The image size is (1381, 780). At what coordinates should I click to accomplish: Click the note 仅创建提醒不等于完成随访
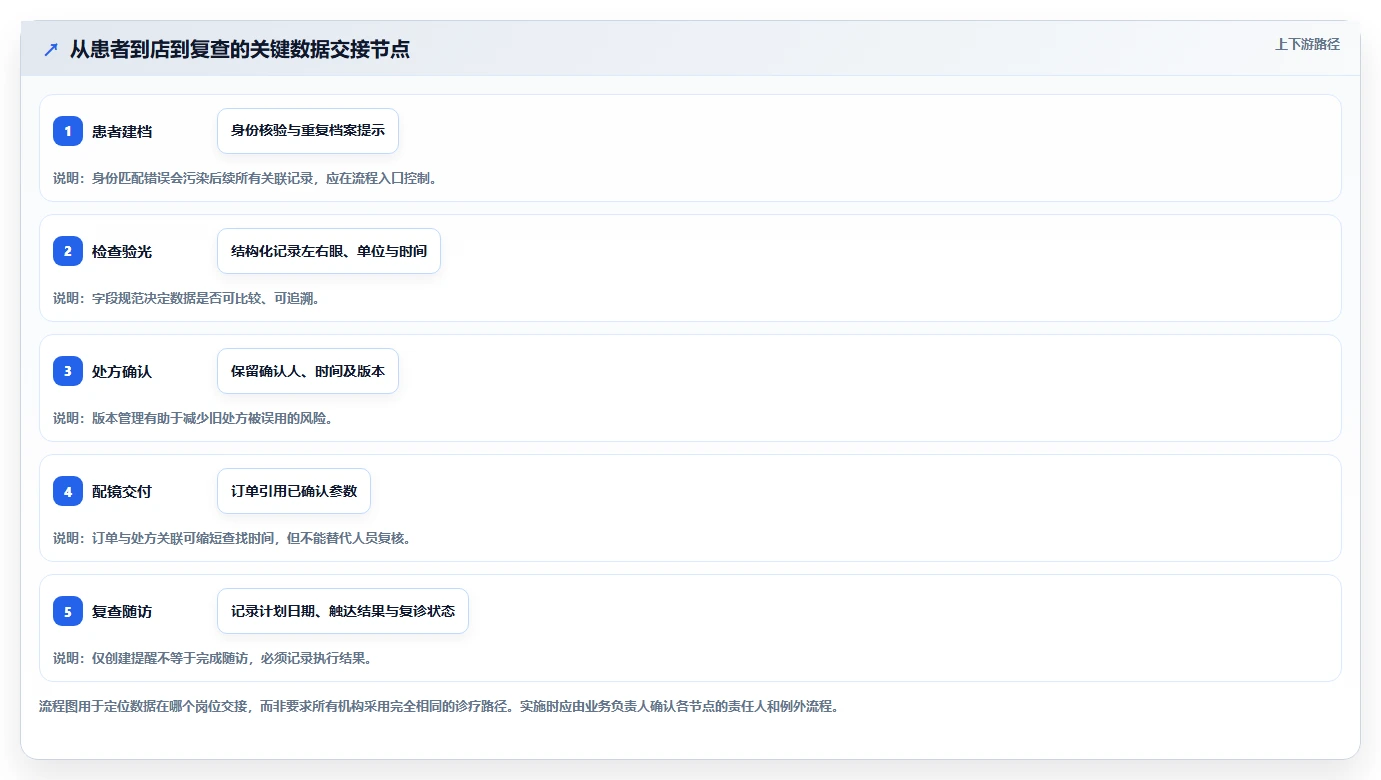coord(212,658)
